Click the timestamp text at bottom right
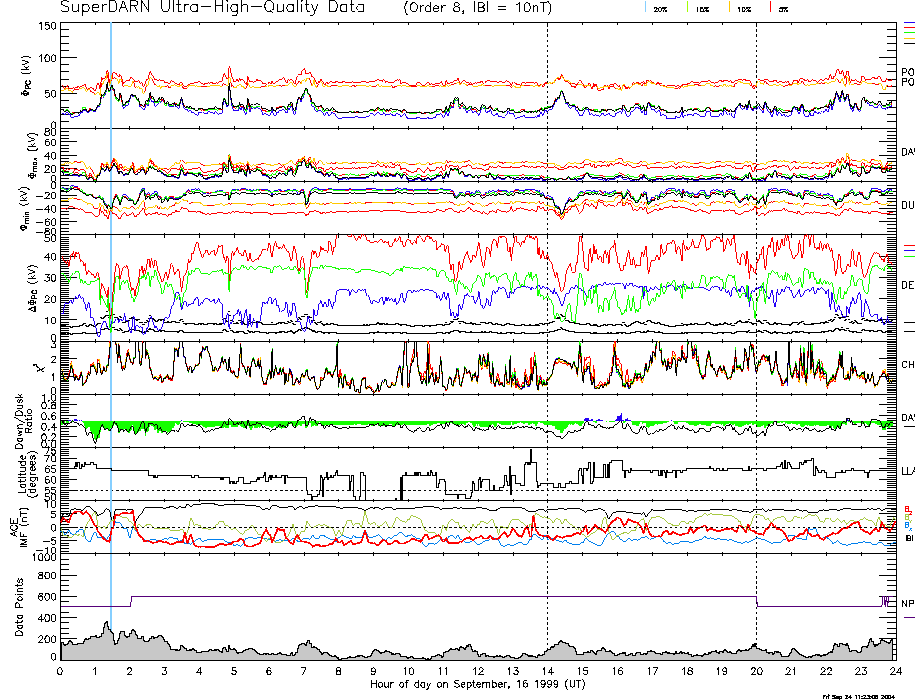Viewport: 915px width, 700px height. [866, 695]
